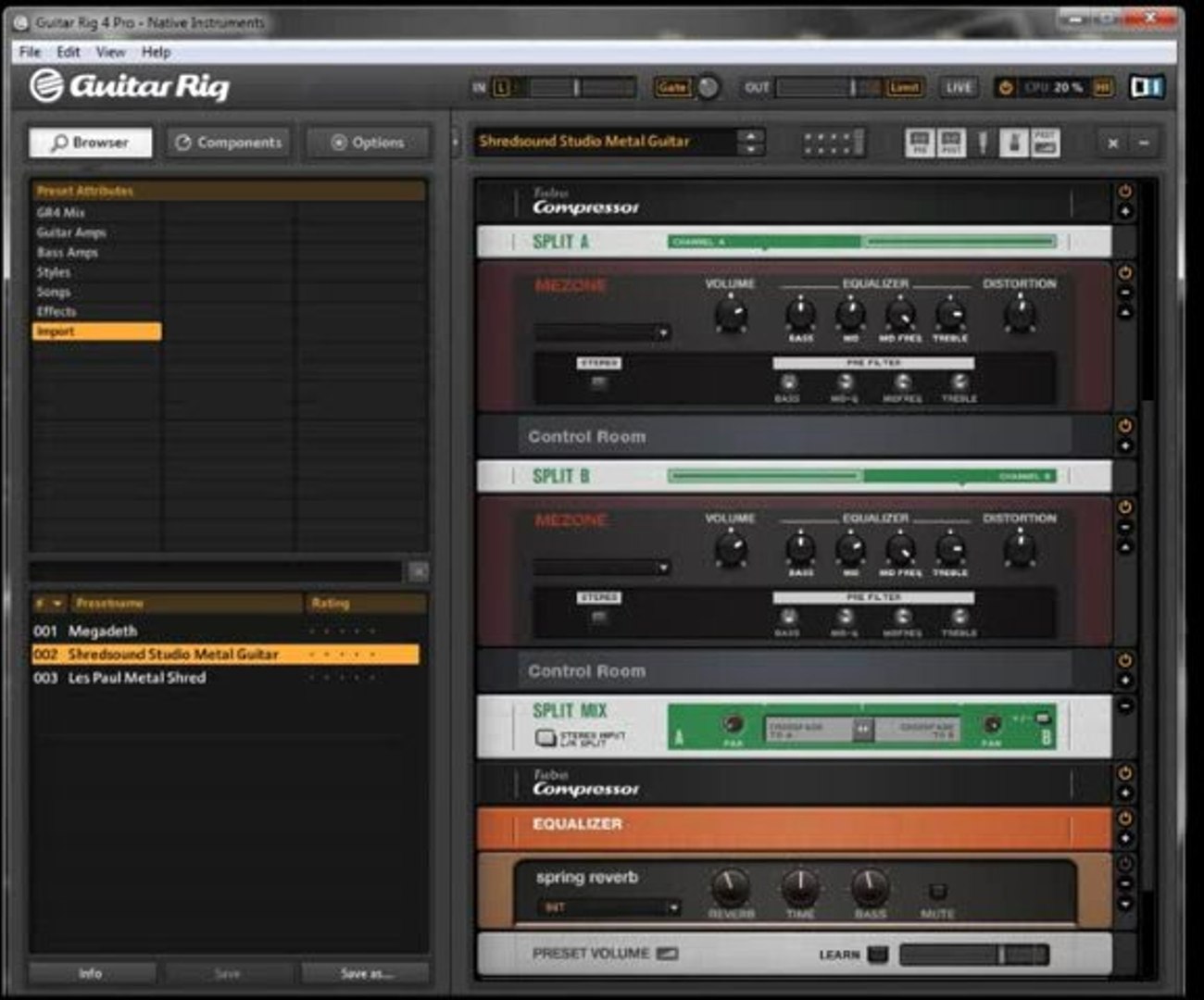Adjust the Split Mix crossfade slider

click(x=862, y=729)
